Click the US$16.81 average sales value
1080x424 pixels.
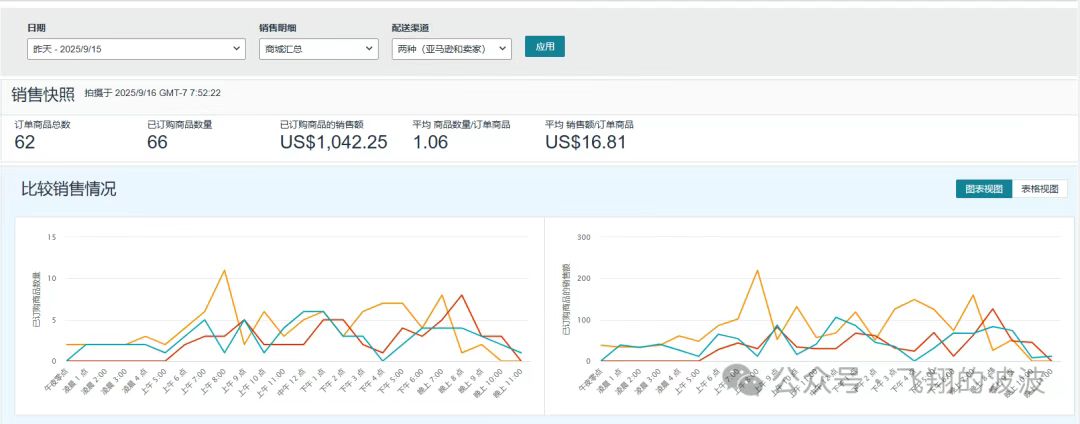coord(586,142)
